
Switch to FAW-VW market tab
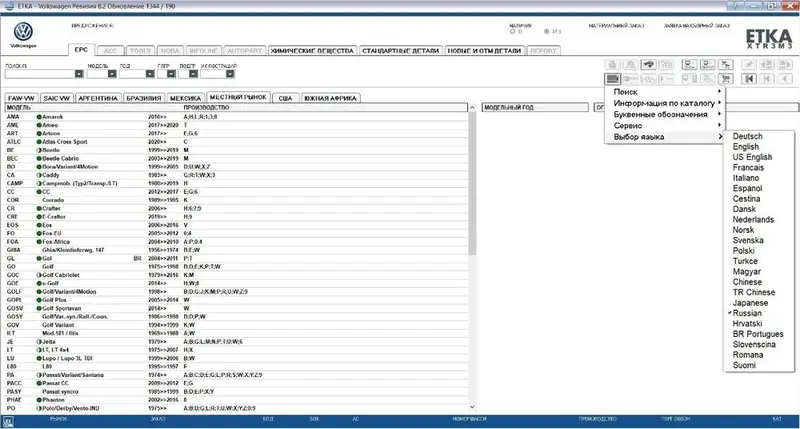tap(21, 98)
